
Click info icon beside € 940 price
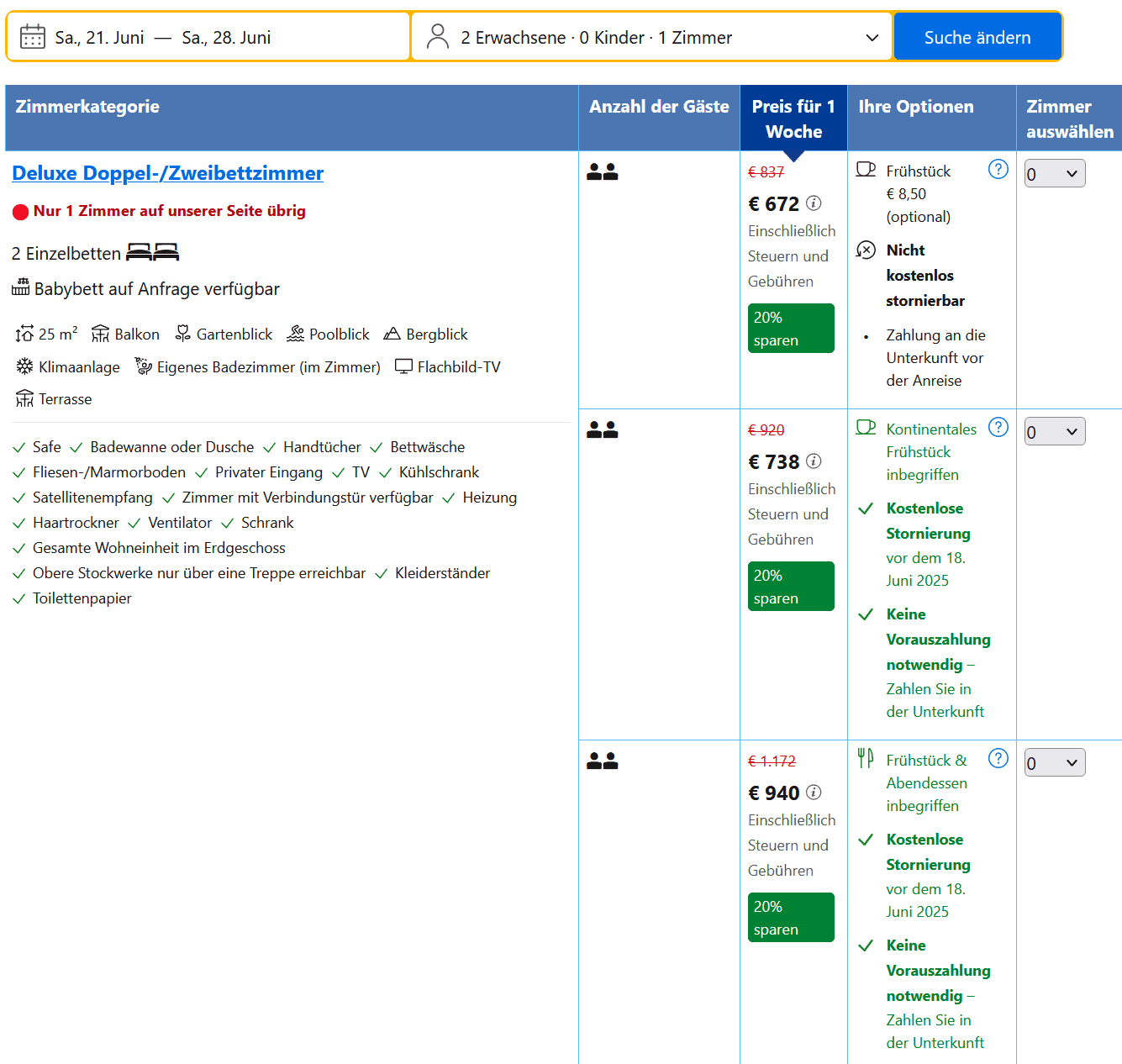coord(814,793)
